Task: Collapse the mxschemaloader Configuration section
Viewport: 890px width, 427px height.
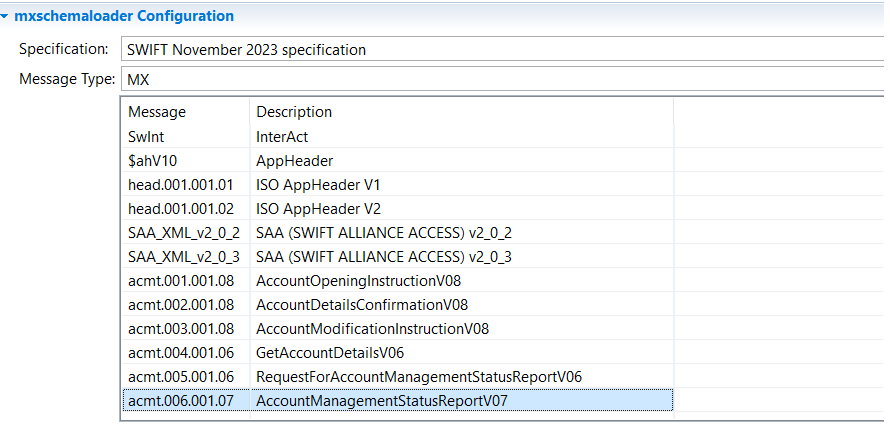Action: 6,17
